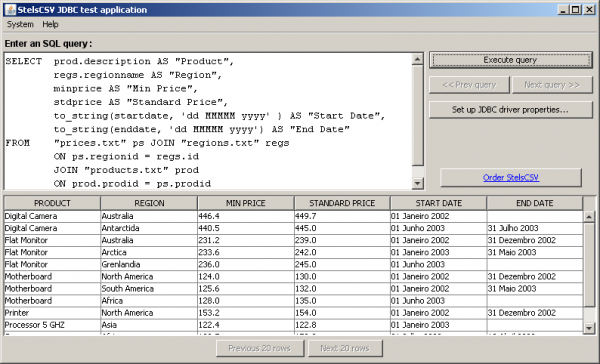Select the Processor 5 GHZ product cell
Image resolution: width=600 pixels, height=364 pixels.
click(x=52, y=325)
